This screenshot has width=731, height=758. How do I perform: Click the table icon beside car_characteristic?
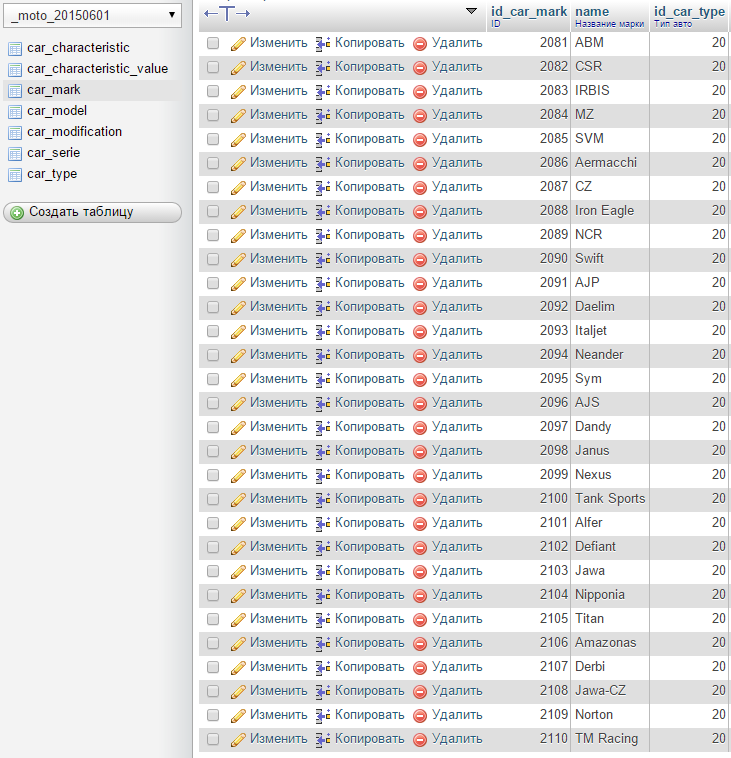pyautogui.click(x=15, y=49)
